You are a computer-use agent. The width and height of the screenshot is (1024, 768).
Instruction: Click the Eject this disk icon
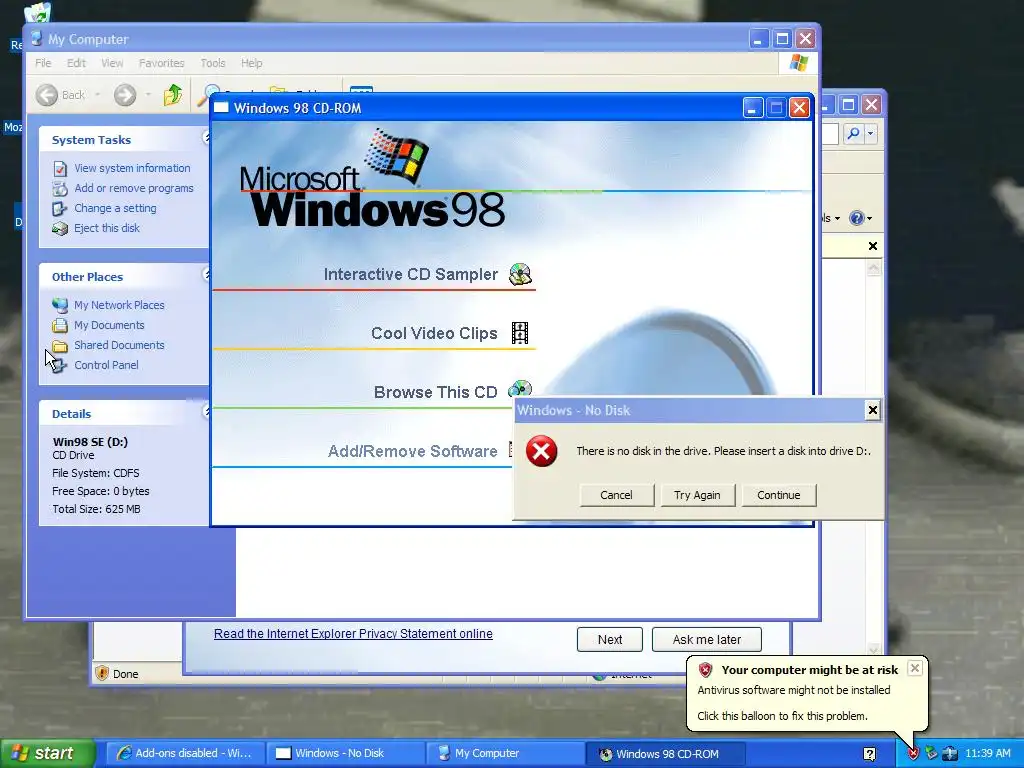pos(60,229)
